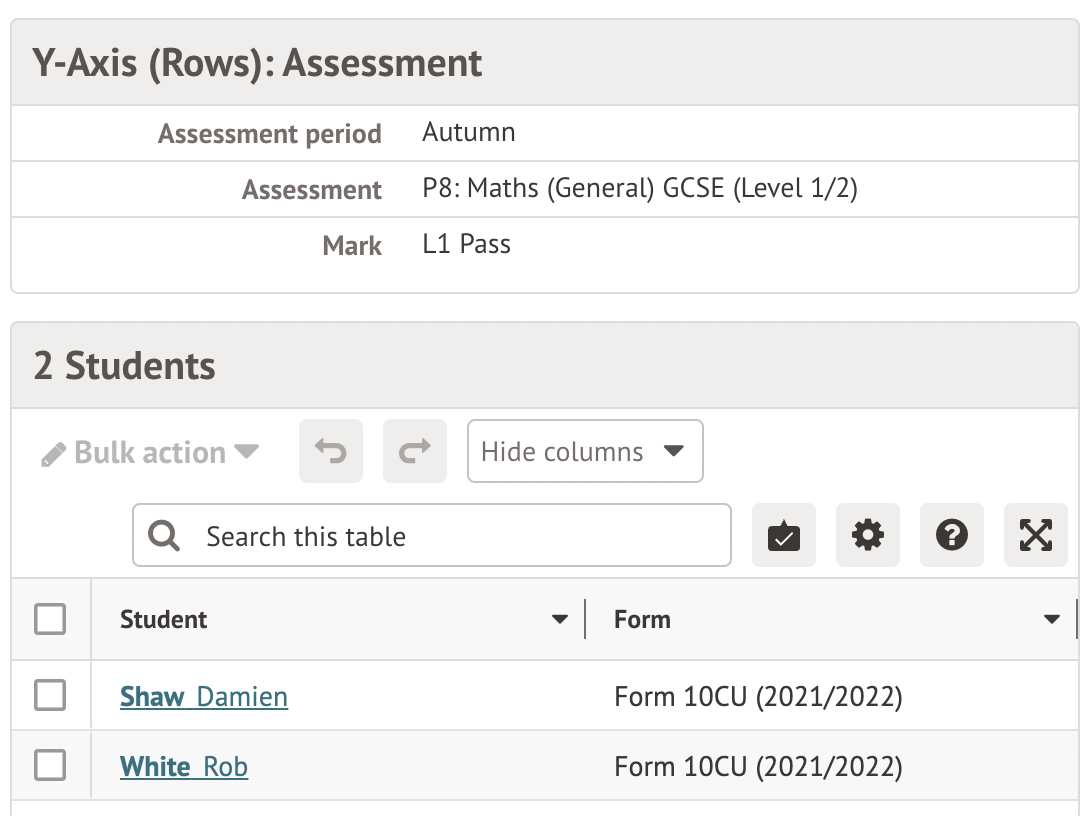Expand the Student column dropdown arrow

pyautogui.click(x=560, y=620)
